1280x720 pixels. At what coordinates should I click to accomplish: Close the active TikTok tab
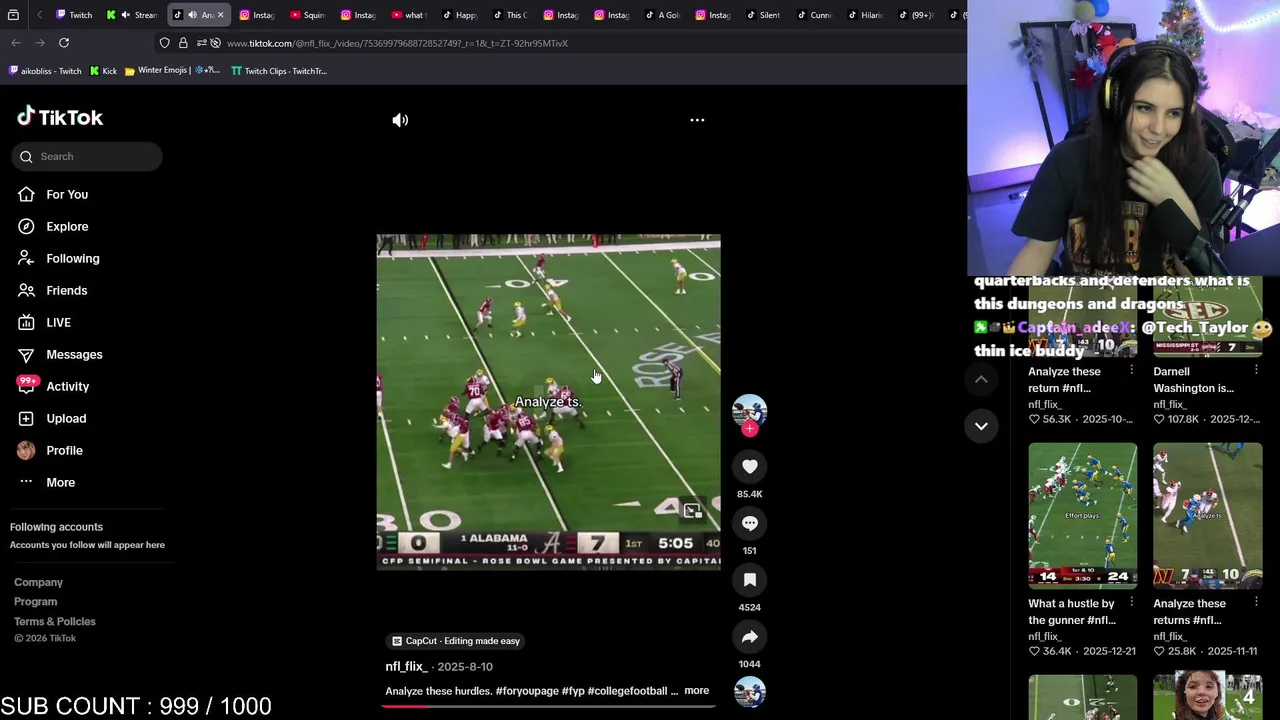(x=221, y=15)
